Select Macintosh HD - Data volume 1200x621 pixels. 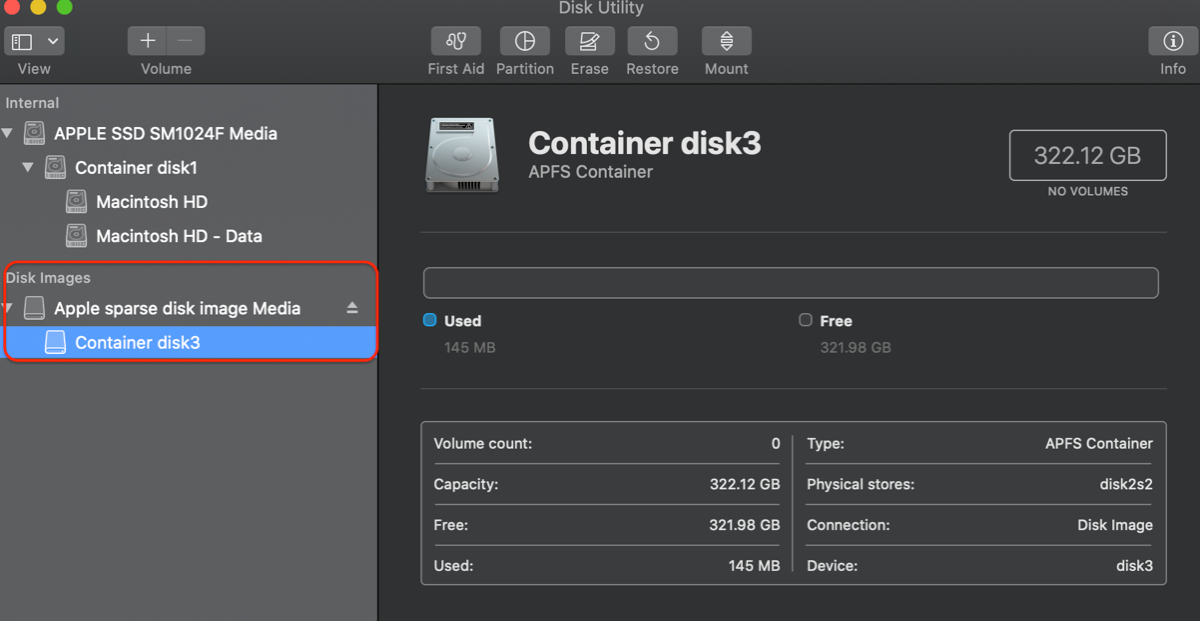tap(178, 236)
